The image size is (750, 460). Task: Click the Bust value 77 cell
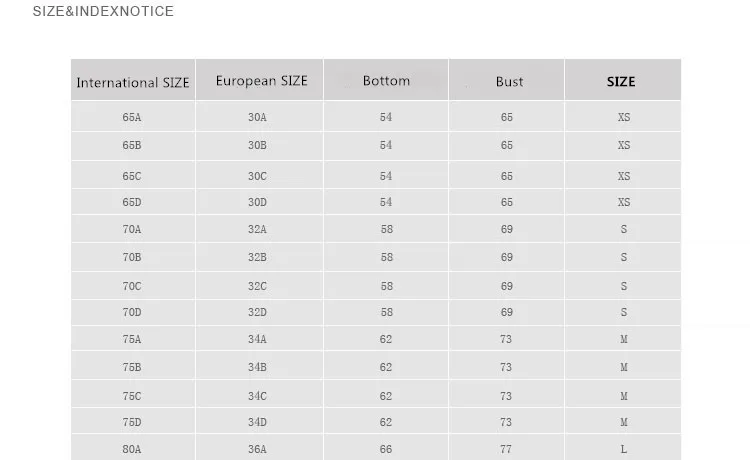(506, 449)
